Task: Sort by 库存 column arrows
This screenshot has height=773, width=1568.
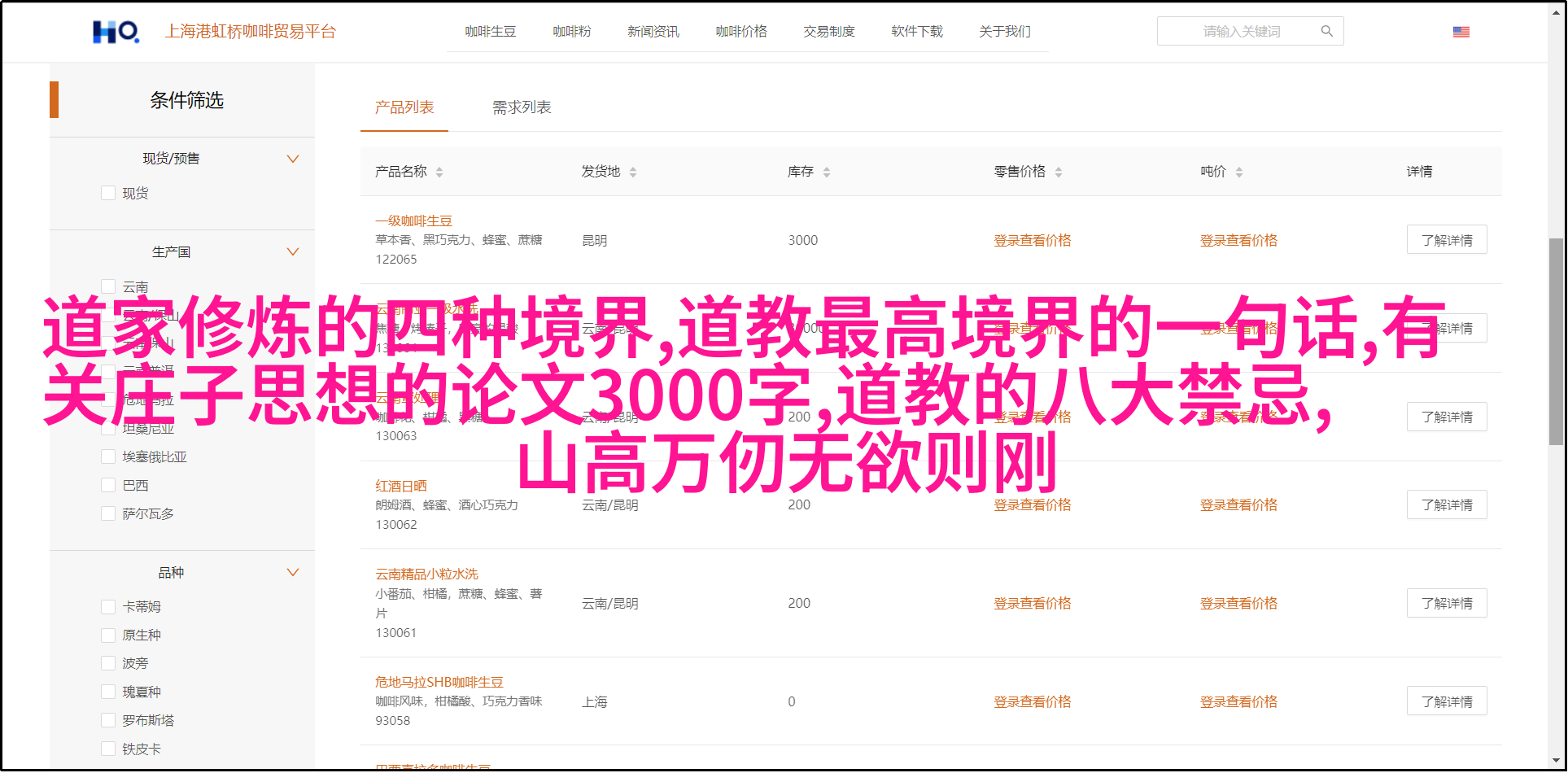Action: 827,172
